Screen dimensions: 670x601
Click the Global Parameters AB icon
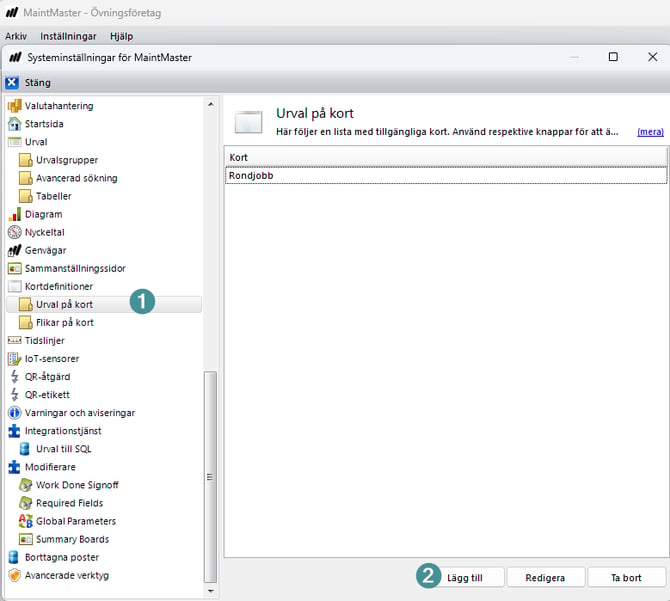(x=26, y=521)
